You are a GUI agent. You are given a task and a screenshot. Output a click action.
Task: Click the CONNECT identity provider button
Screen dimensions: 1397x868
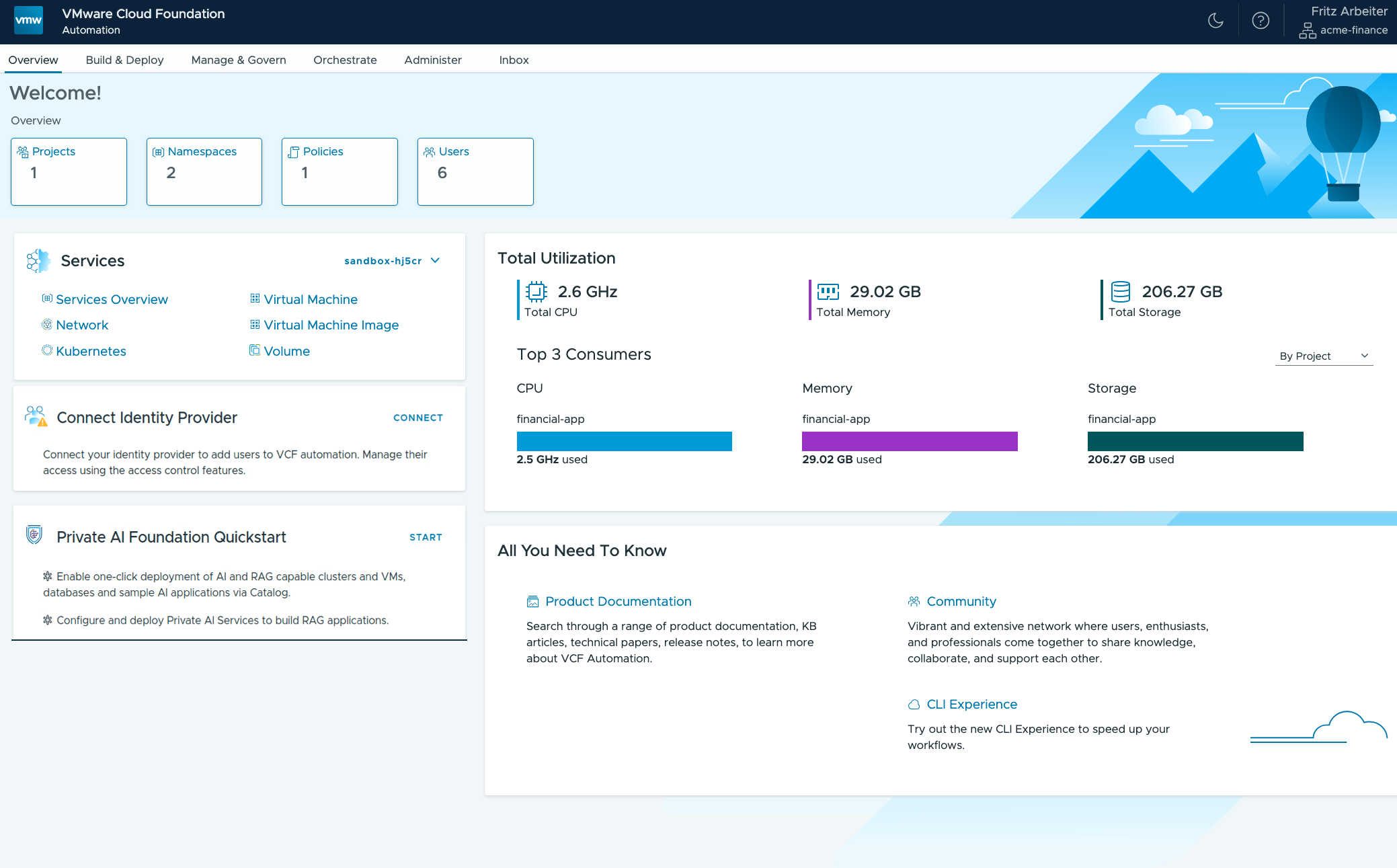tap(417, 417)
